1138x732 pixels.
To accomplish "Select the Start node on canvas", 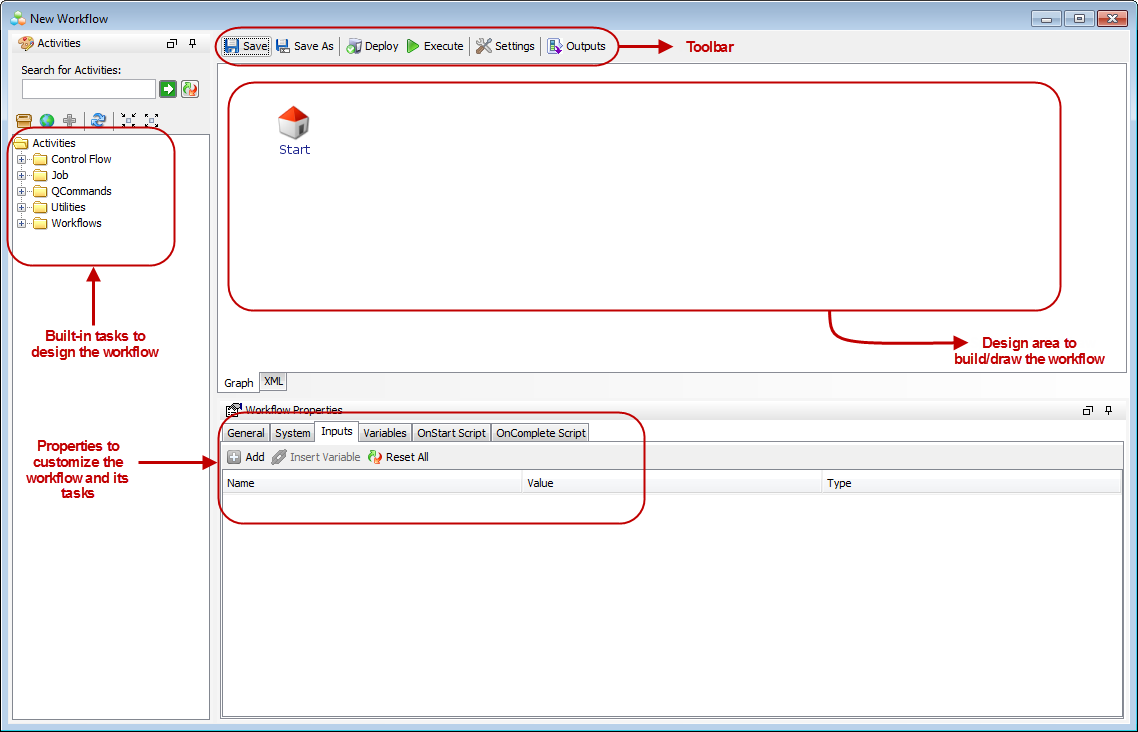I will [x=294, y=124].
